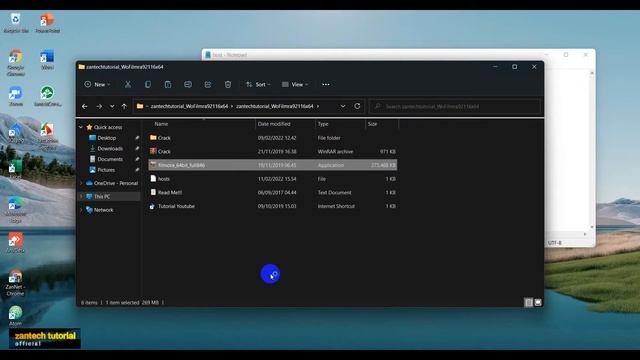
Task: Open the View dropdown
Action: (x=295, y=84)
